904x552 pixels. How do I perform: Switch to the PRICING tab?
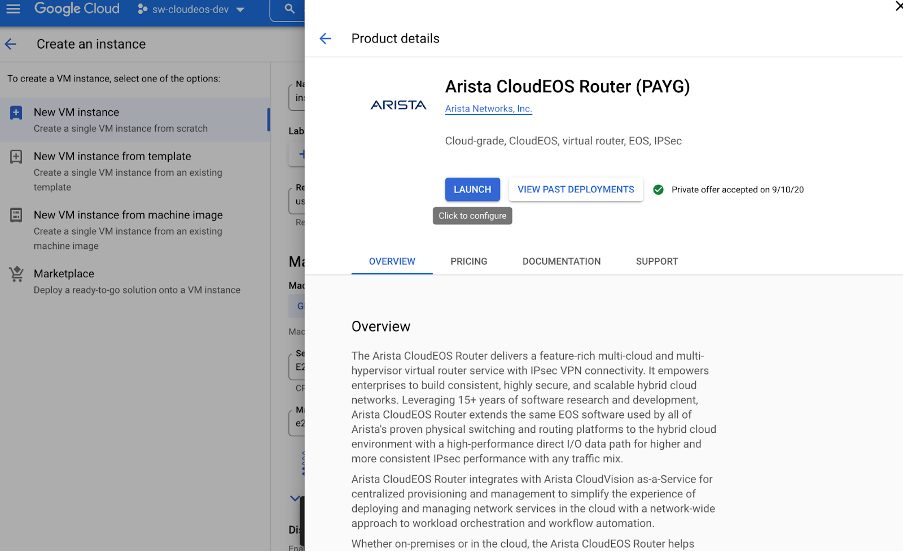pyautogui.click(x=469, y=261)
